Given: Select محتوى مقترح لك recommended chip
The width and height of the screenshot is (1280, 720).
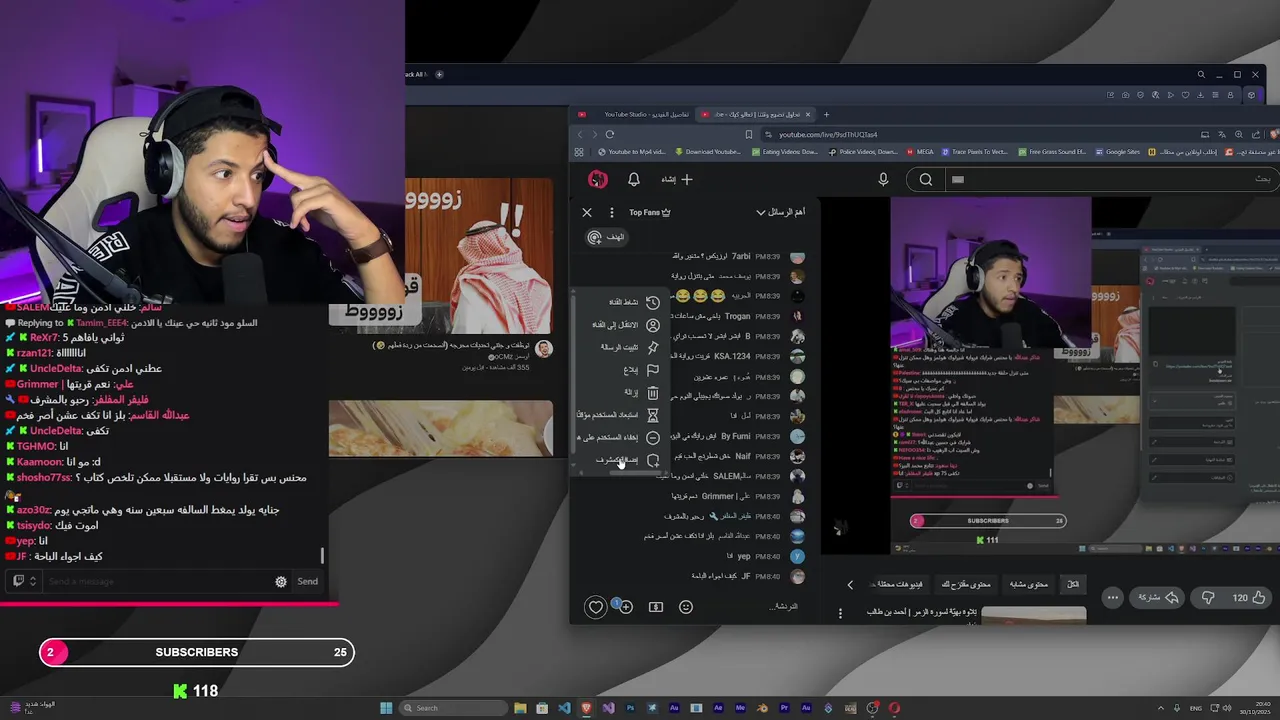Looking at the screenshot, I should [965, 584].
